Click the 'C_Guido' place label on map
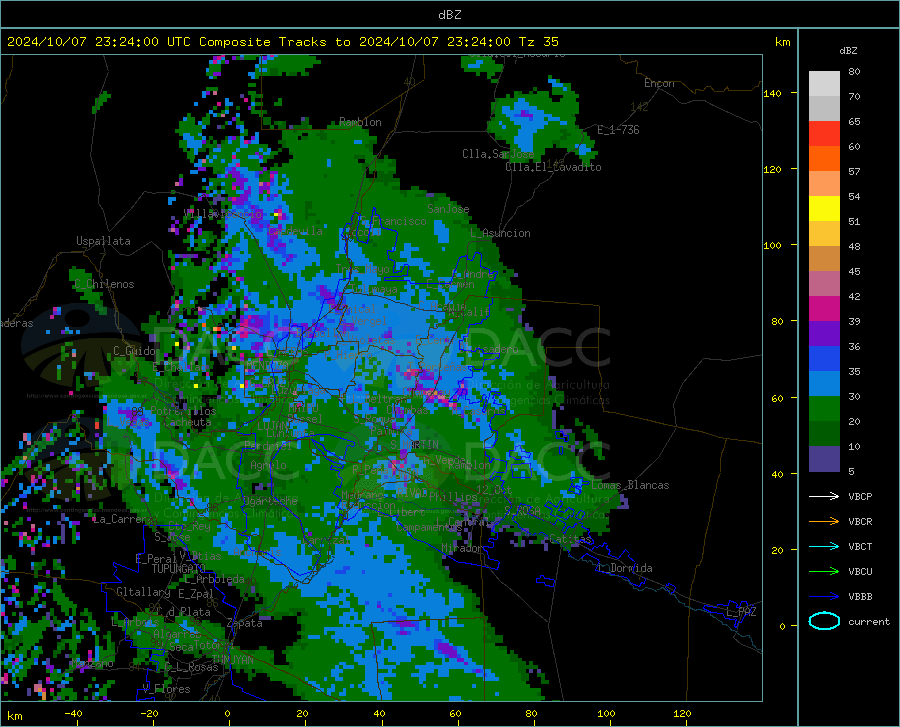The width and height of the screenshot is (900, 727). [x=134, y=351]
